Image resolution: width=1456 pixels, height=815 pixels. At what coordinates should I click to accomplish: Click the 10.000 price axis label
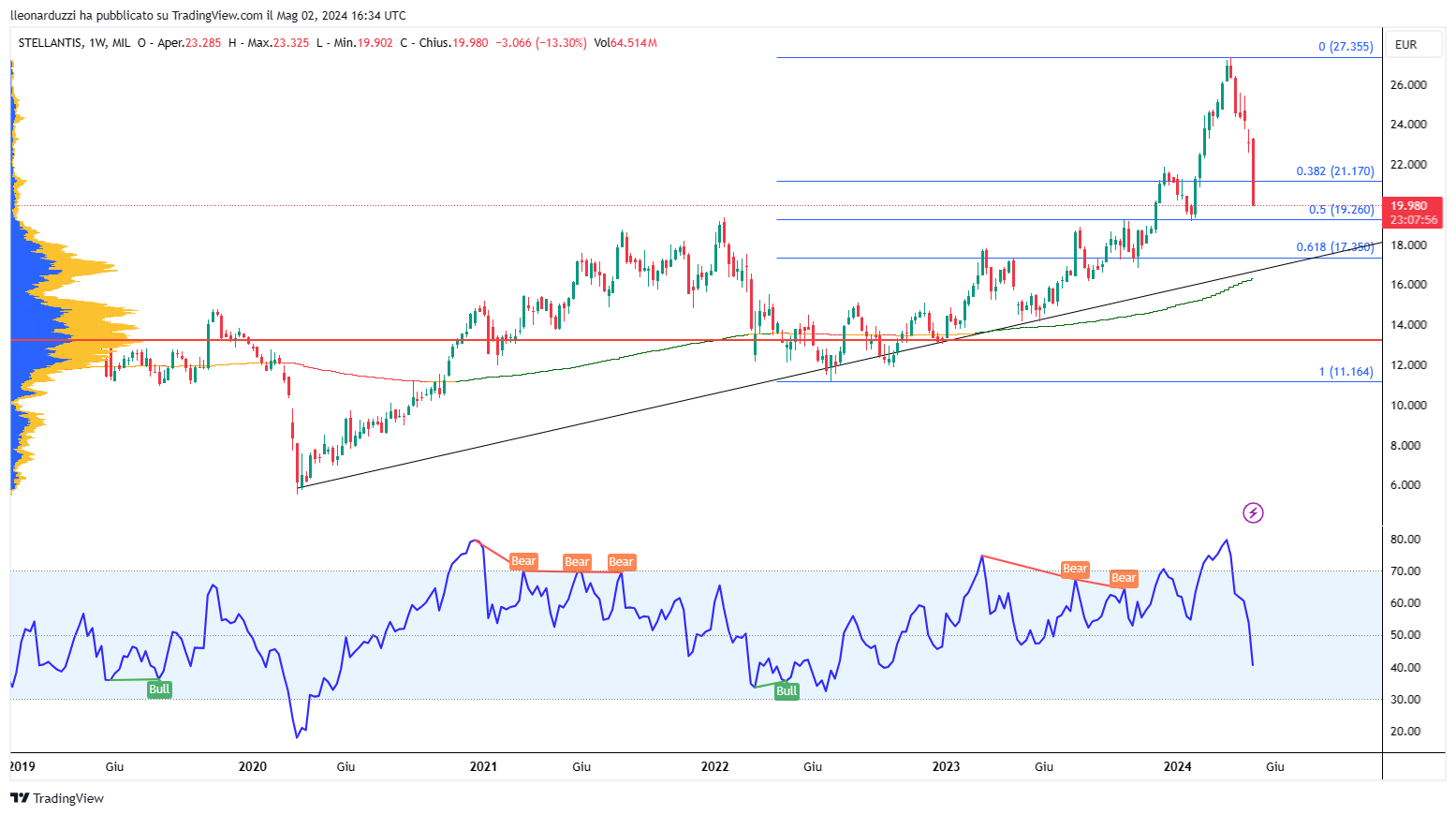1408,405
